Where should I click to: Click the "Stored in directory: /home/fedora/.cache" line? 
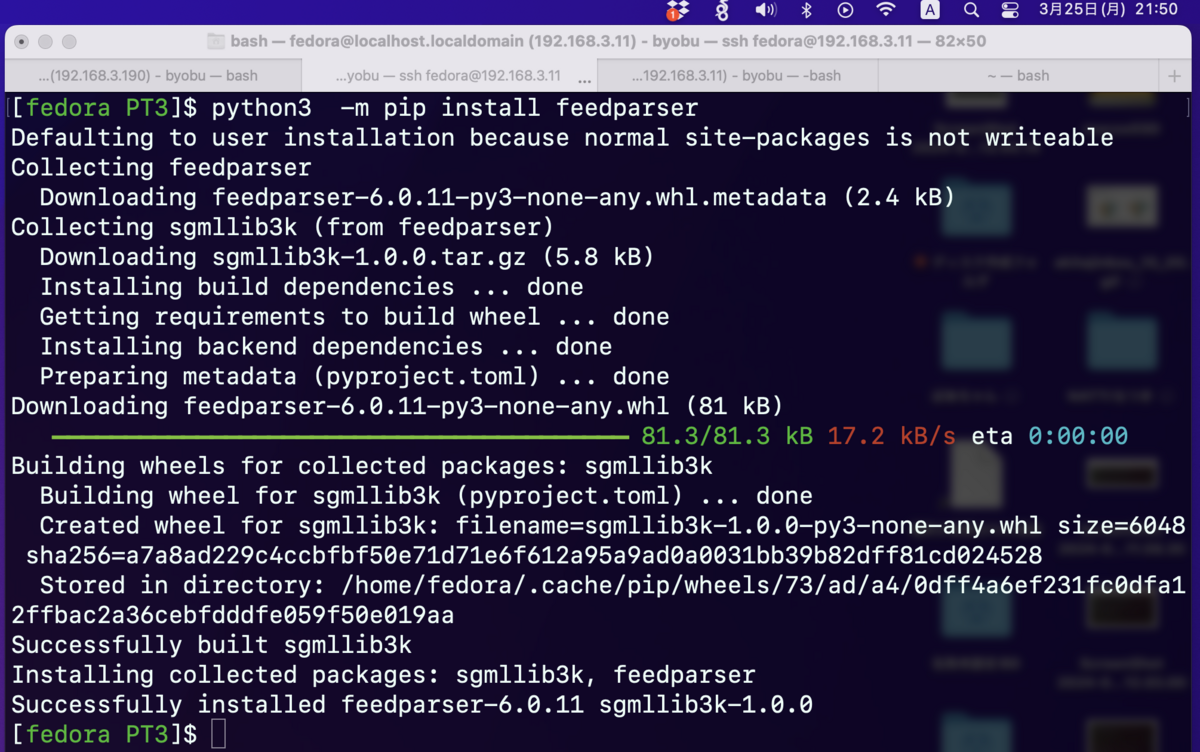pos(612,585)
